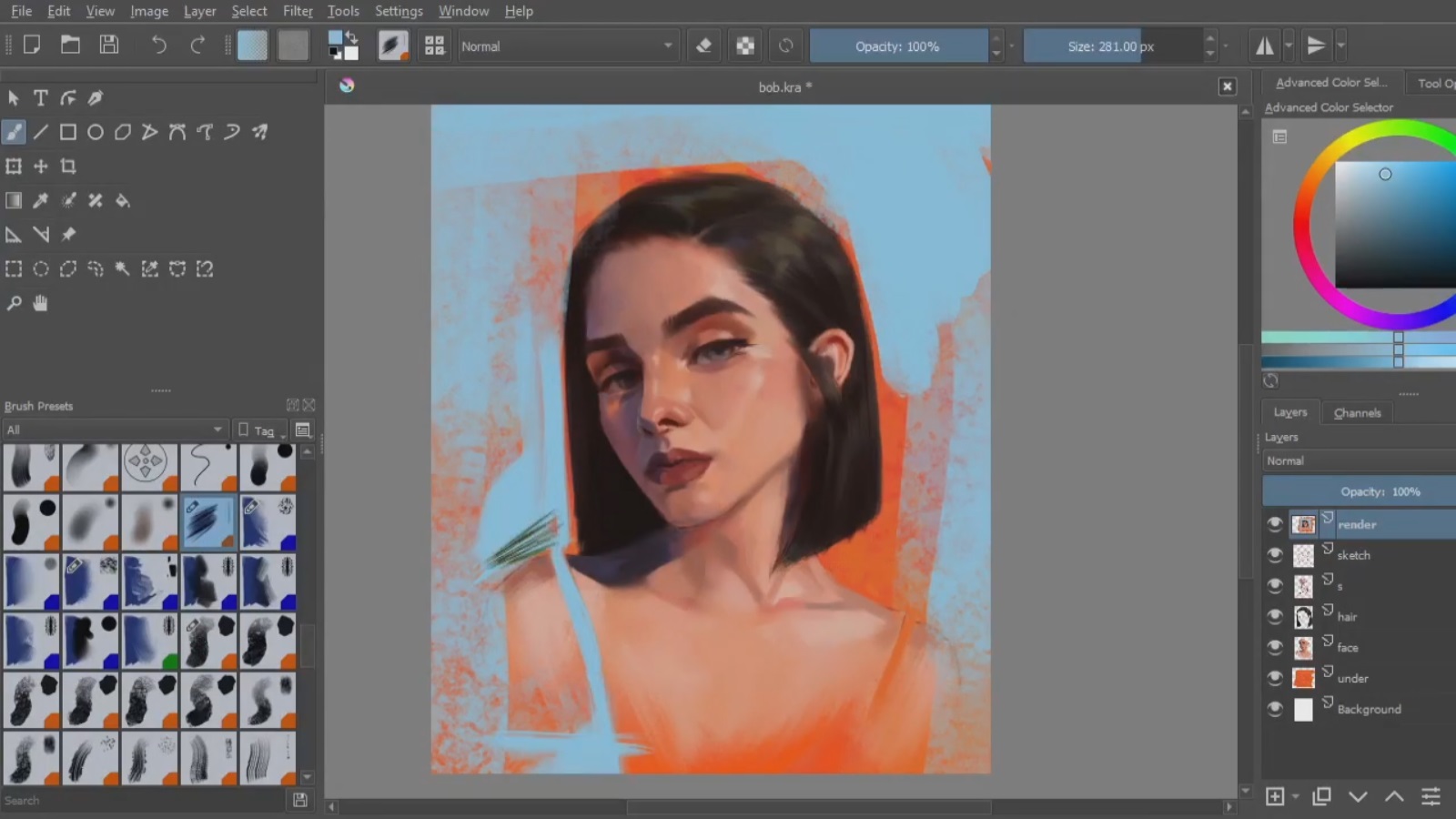
Task: Open an existing file
Action: tap(70, 45)
